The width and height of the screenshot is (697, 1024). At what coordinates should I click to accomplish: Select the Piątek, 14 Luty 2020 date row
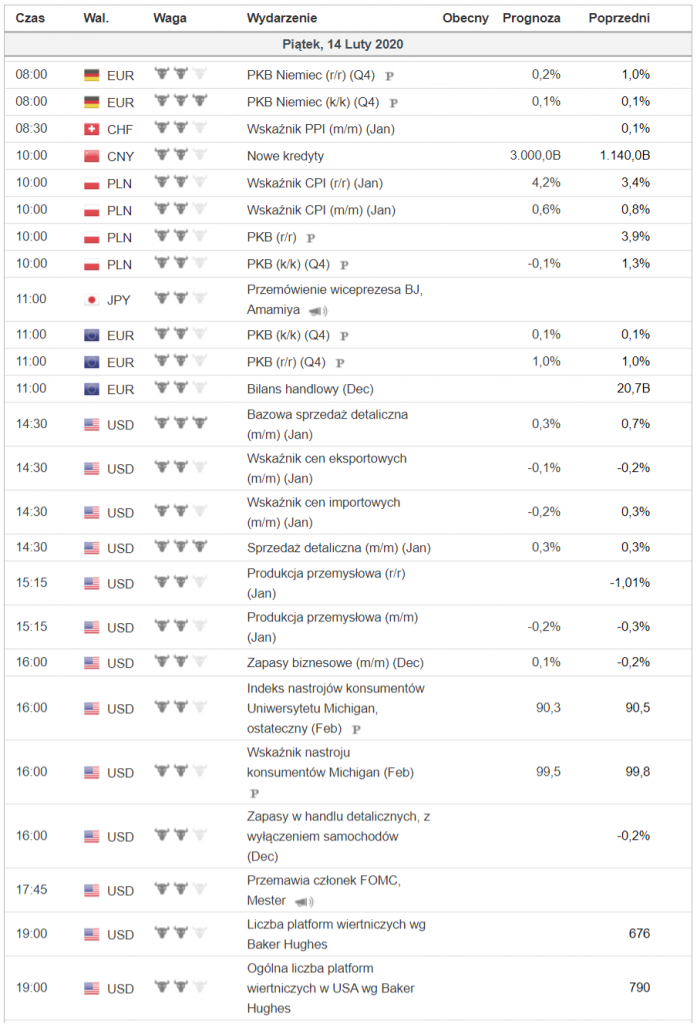(x=348, y=44)
